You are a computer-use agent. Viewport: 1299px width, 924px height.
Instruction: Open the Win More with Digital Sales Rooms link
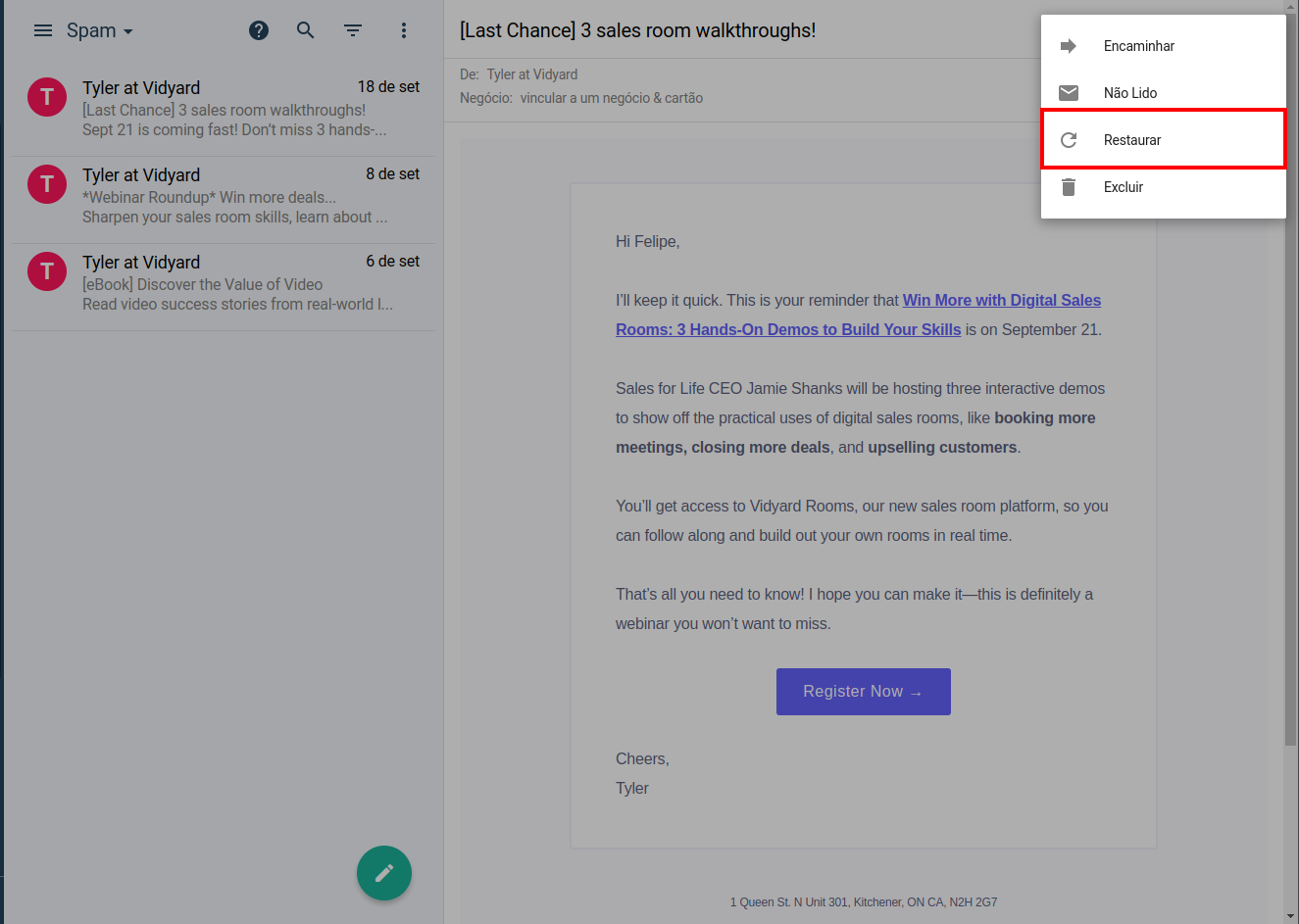click(858, 315)
